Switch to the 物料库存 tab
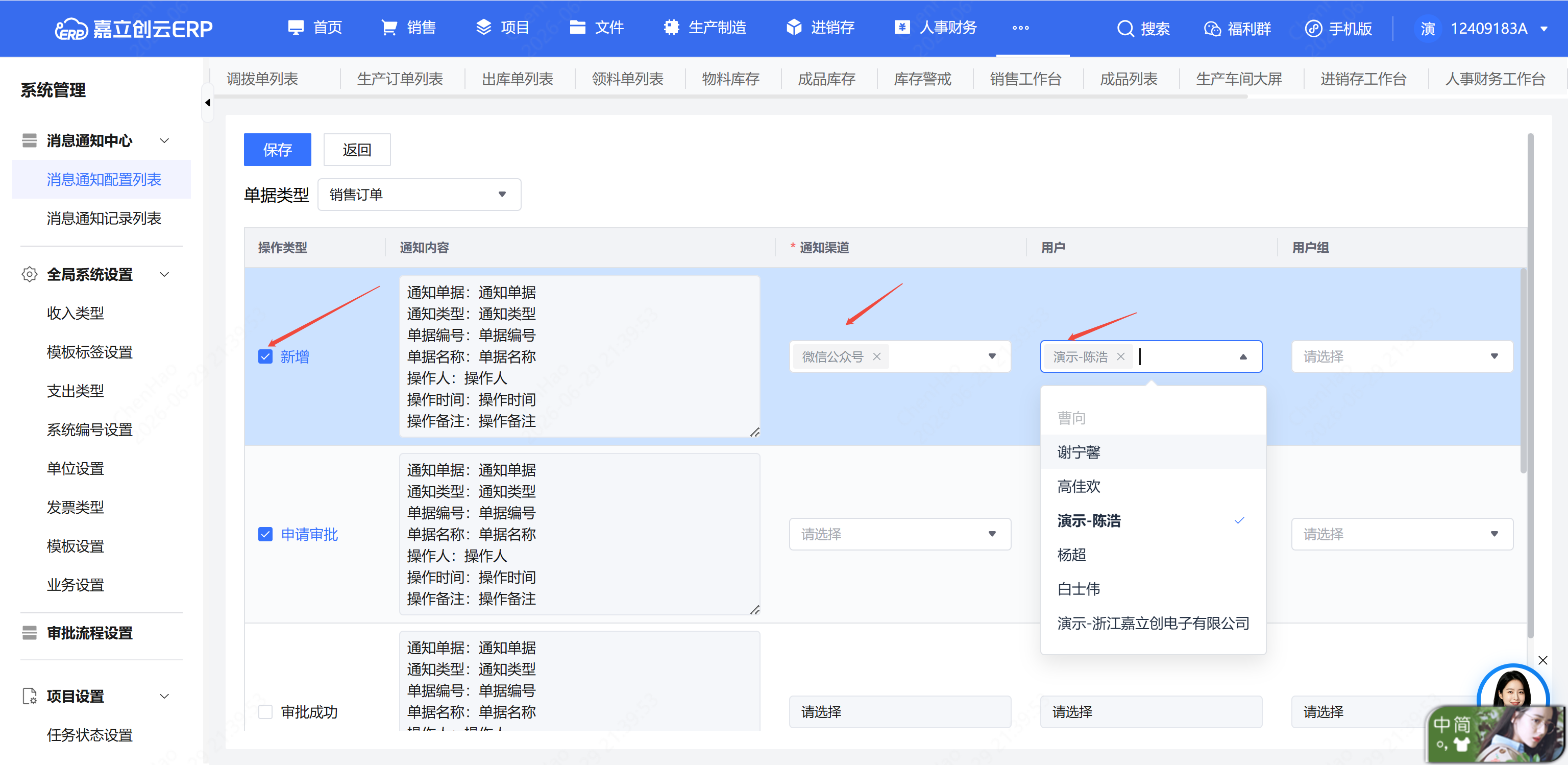The height and width of the screenshot is (765, 1568). tap(730, 79)
